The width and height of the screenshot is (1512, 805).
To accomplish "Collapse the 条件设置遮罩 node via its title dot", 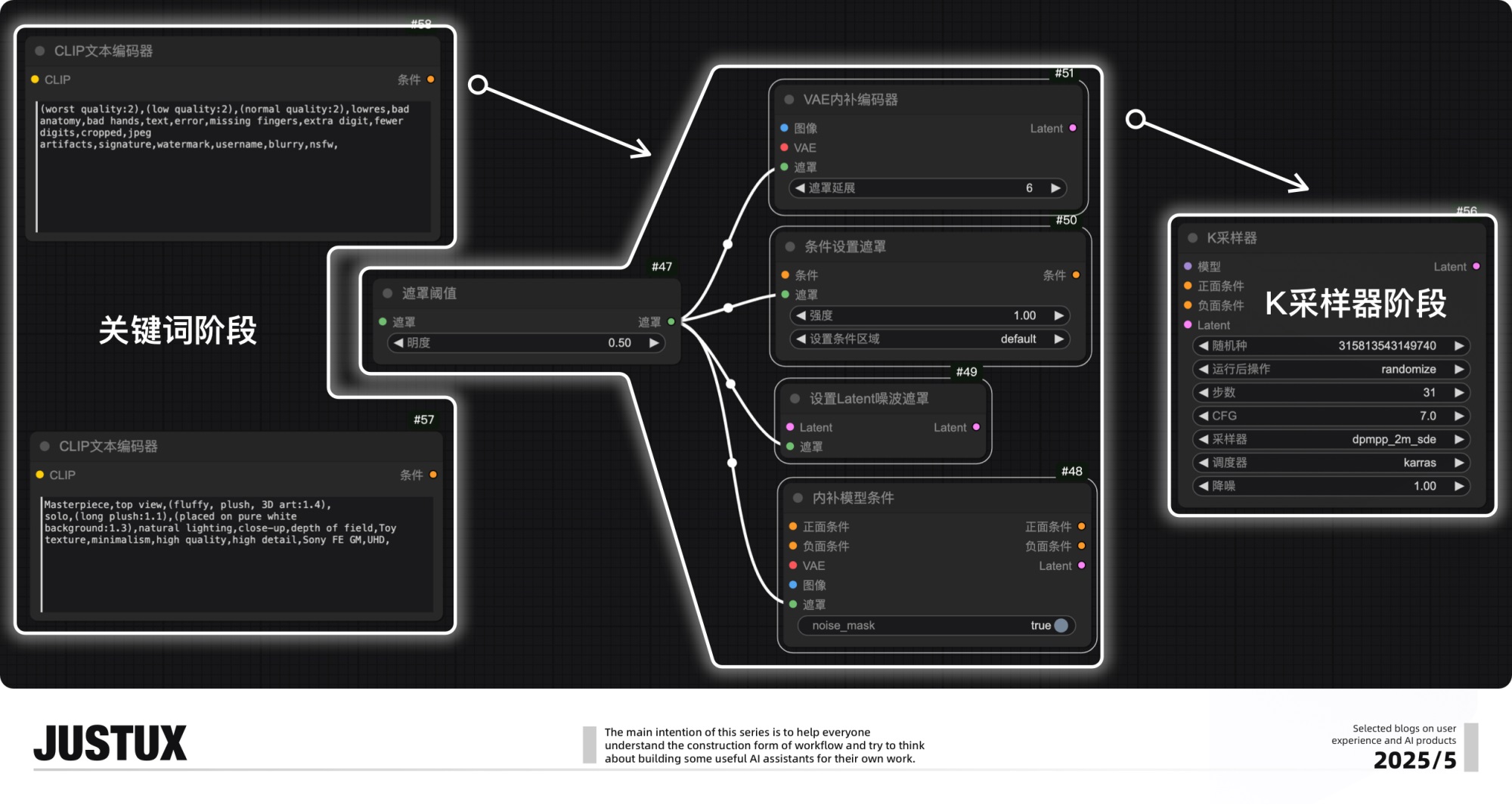I will click(790, 247).
